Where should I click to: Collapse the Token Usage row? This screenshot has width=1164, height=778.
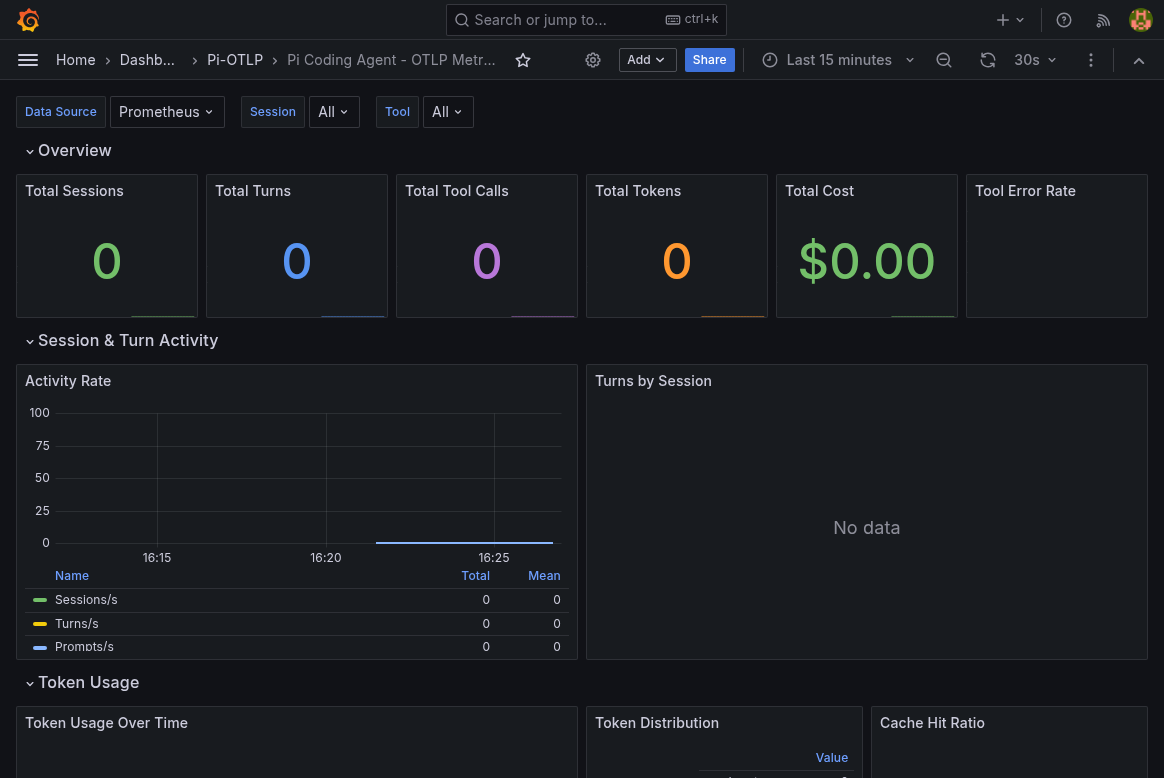(82, 683)
